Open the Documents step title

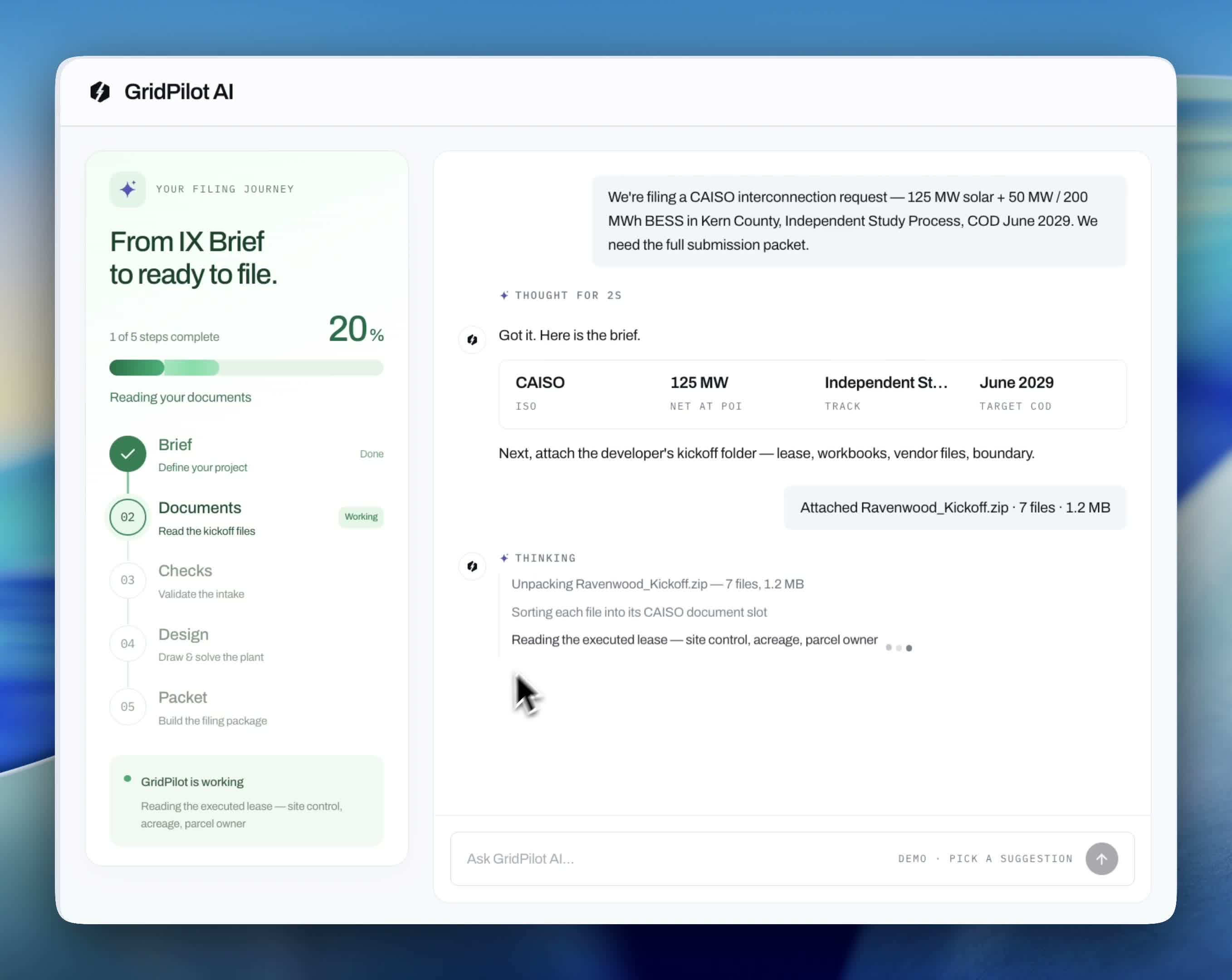click(x=200, y=507)
